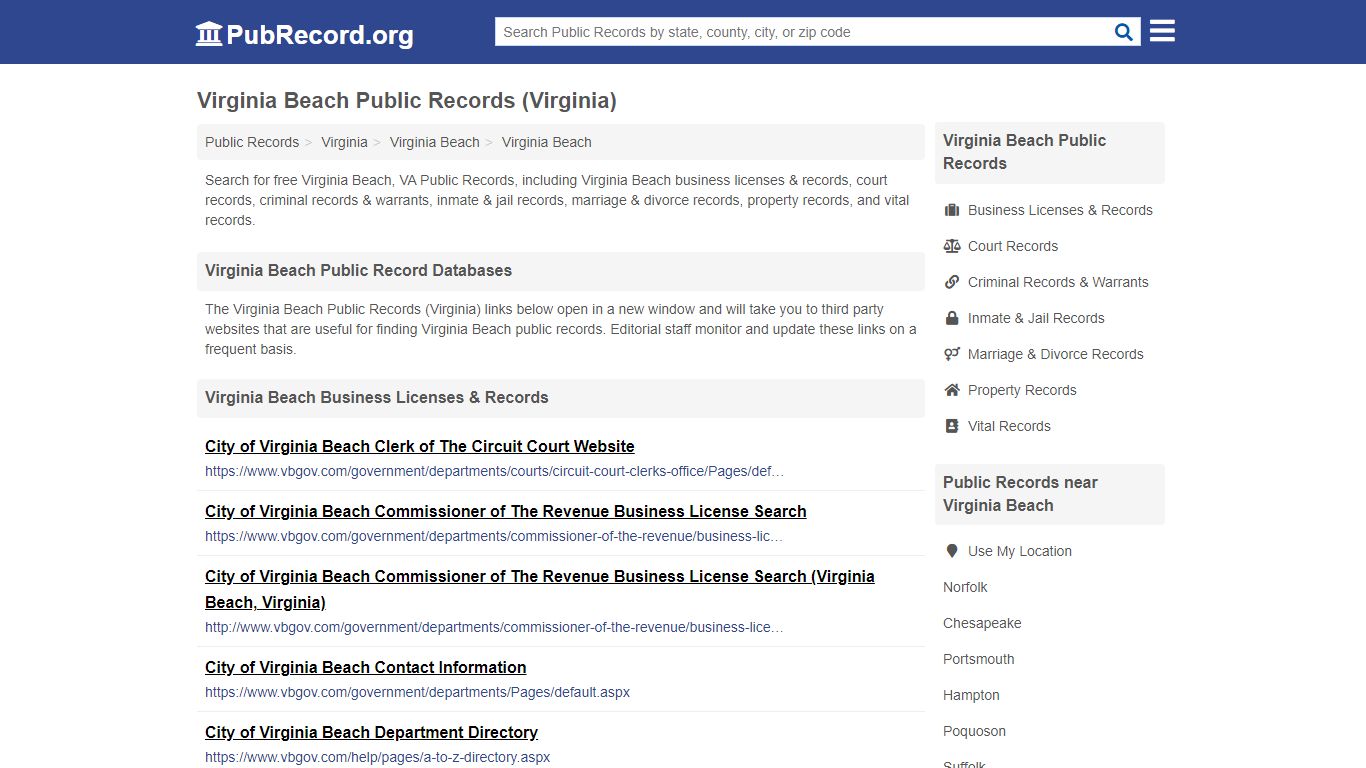Click the contact book icon beside Vital Records
Viewport: 1366px width, 768px height.
point(952,426)
